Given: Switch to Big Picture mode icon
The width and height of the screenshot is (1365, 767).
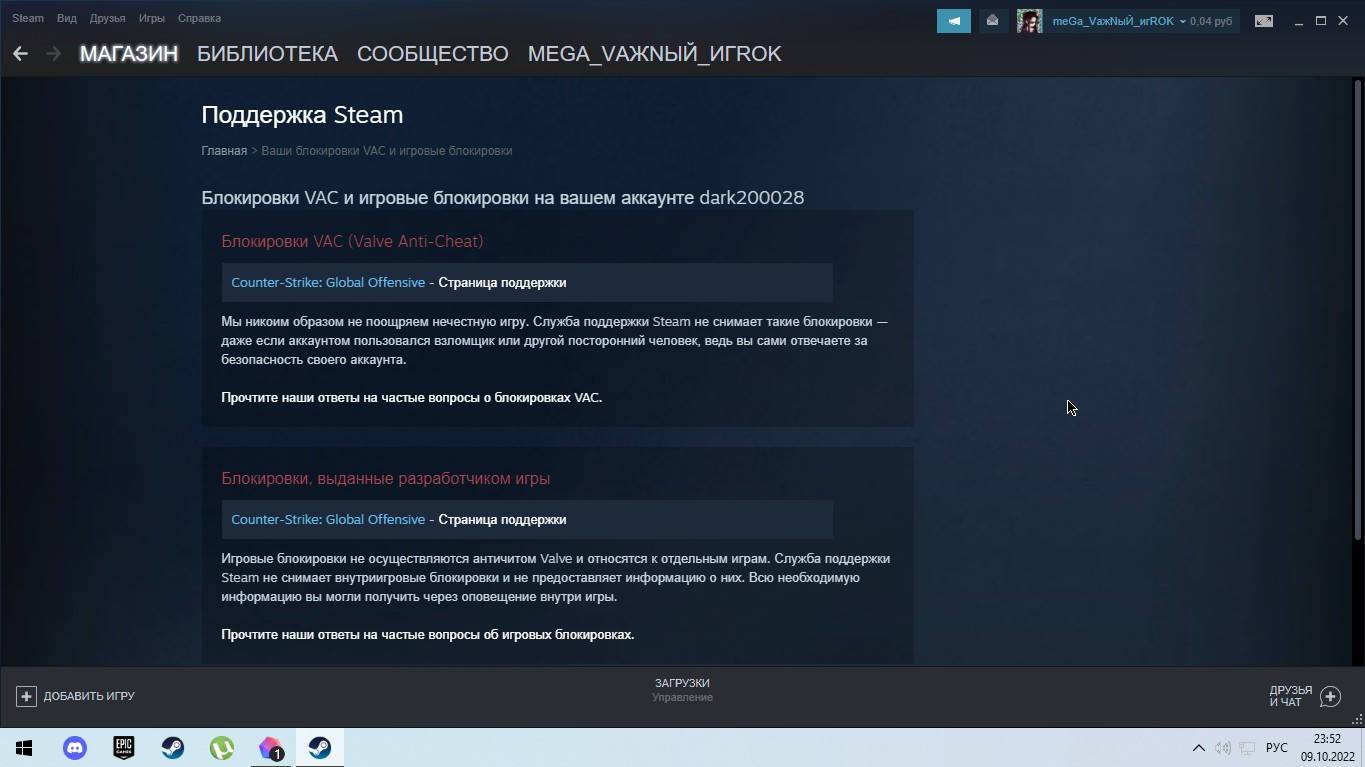Looking at the screenshot, I should pos(1264,21).
